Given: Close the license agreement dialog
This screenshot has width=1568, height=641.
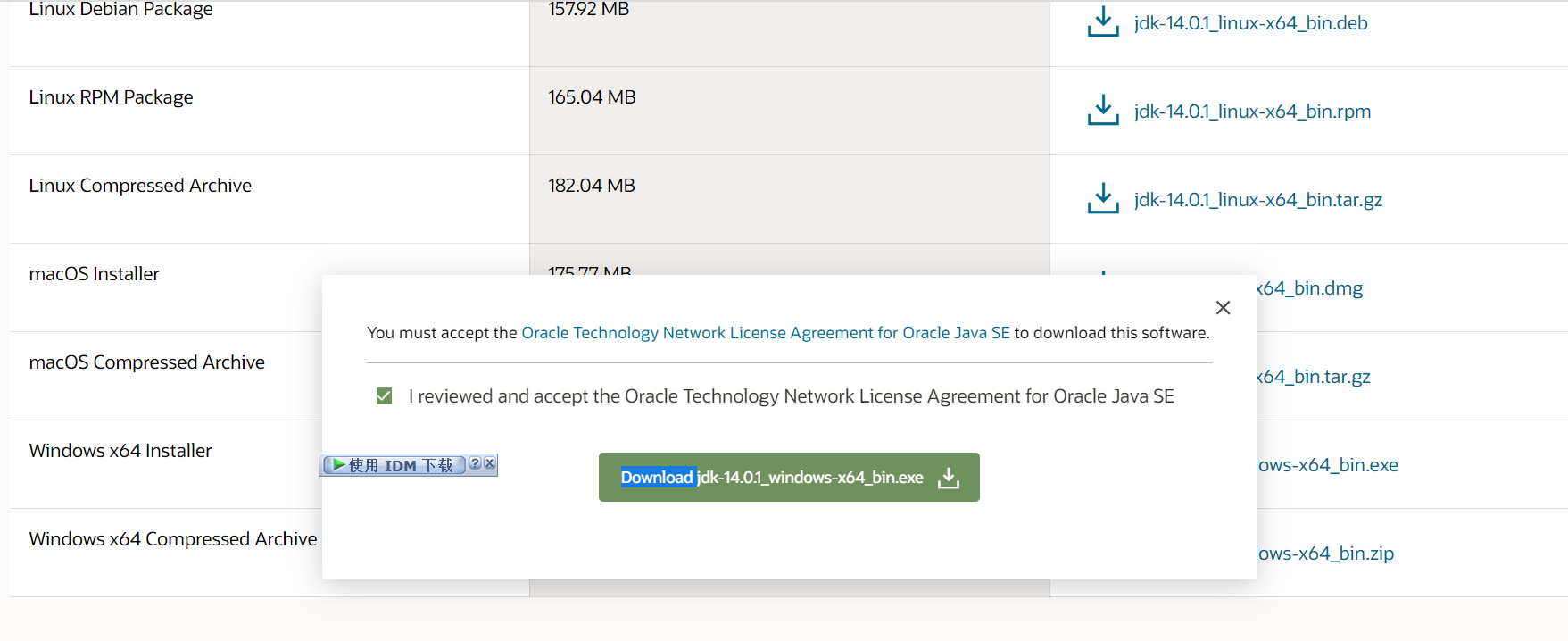Looking at the screenshot, I should pos(1223,308).
